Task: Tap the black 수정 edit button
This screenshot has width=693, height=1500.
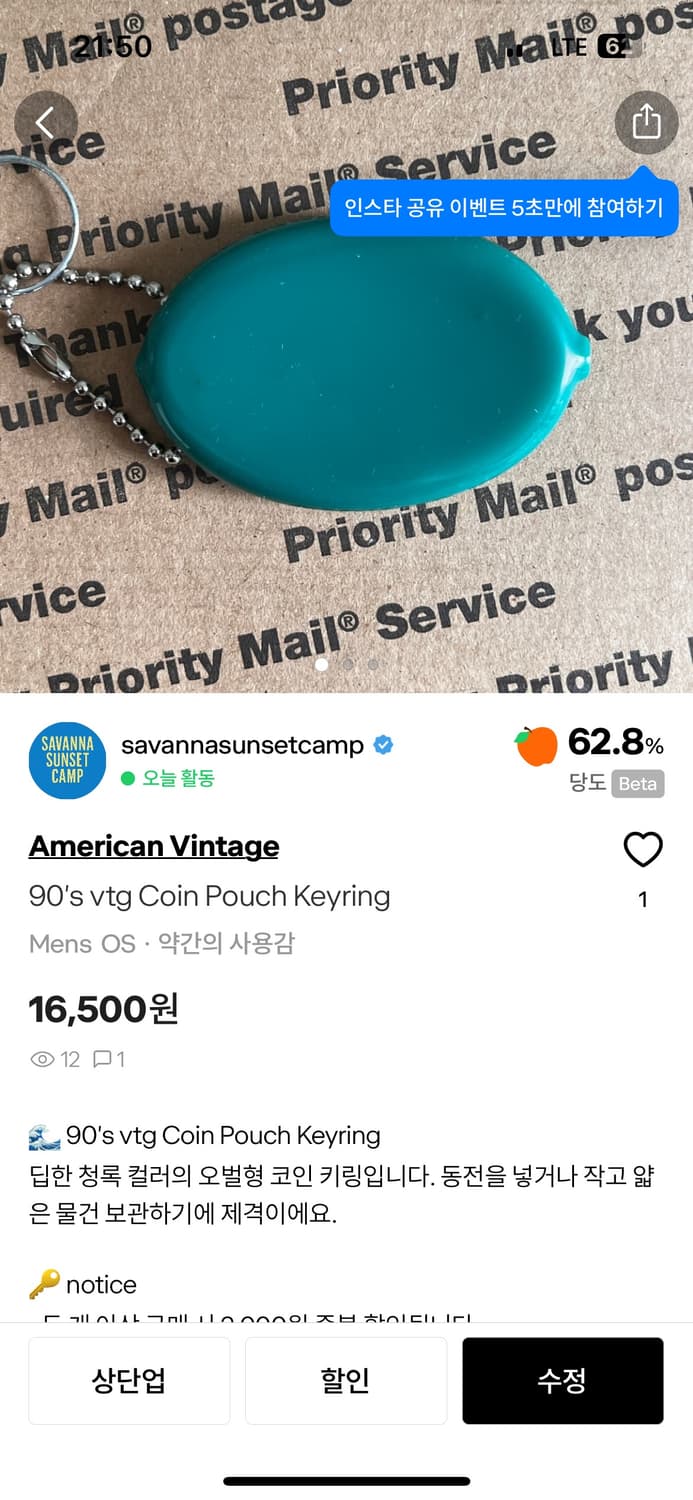Action: (563, 1381)
